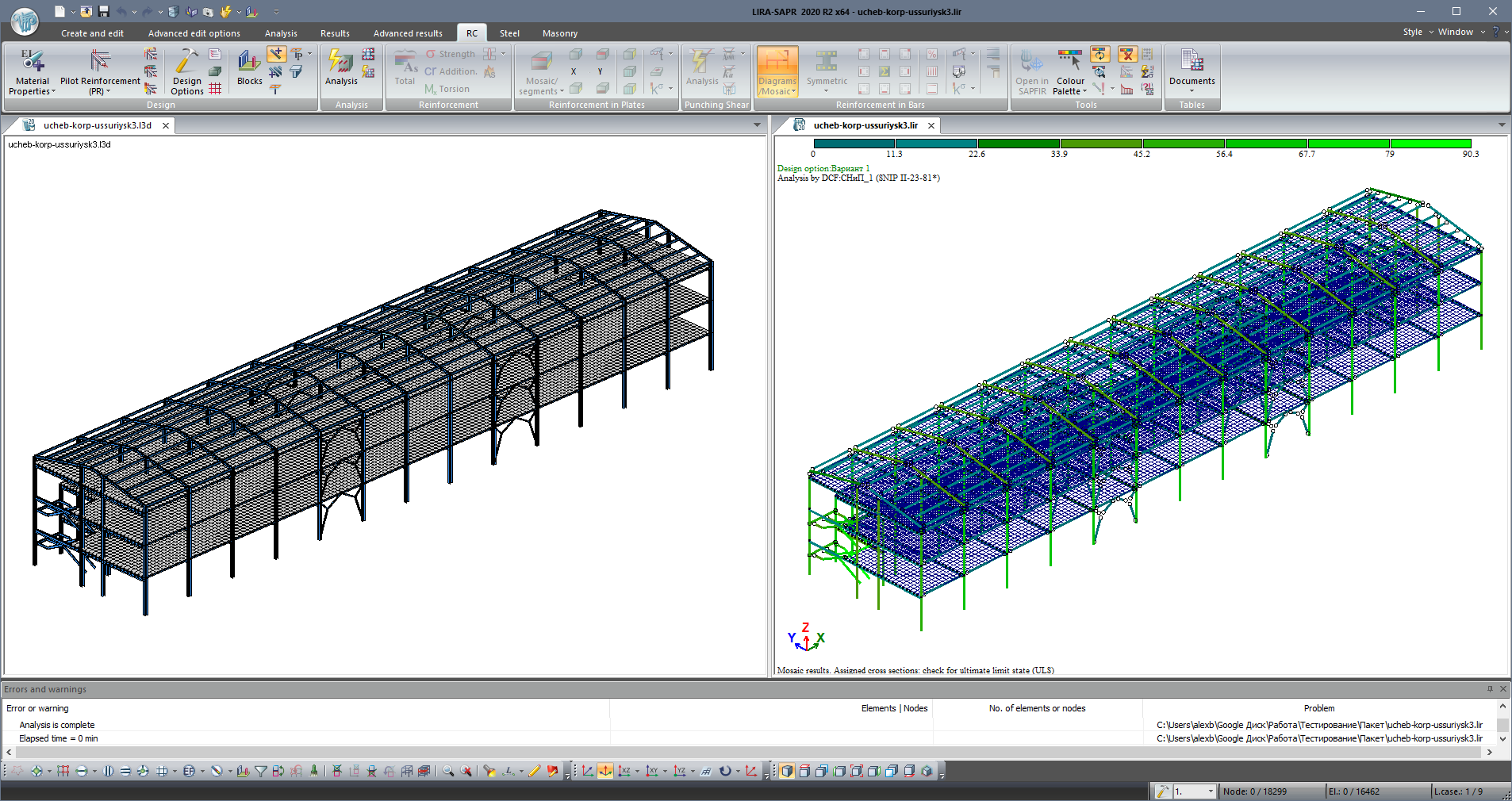The width and height of the screenshot is (1512, 801).
Task: Switch to the Steel ribbon tab
Action: click(509, 33)
